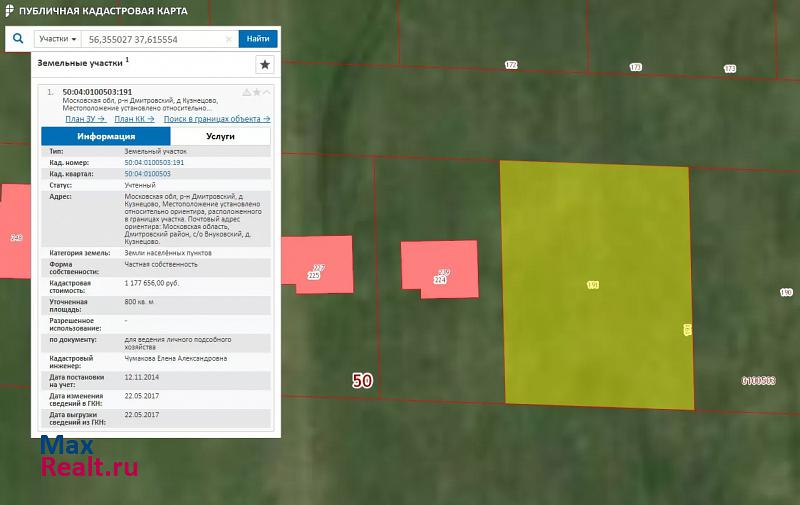The height and width of the screenshot is (505, 800).
Task: Open the План КК link
Action: pyautogui.click(x=134, y=119)
